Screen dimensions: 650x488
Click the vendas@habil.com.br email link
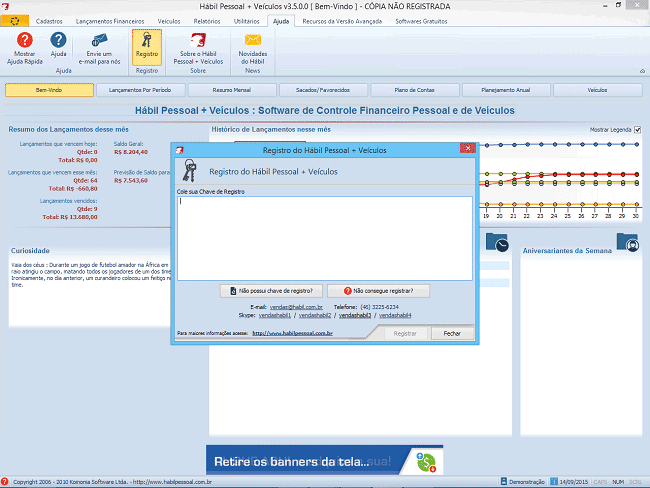[x=296, y=307]
